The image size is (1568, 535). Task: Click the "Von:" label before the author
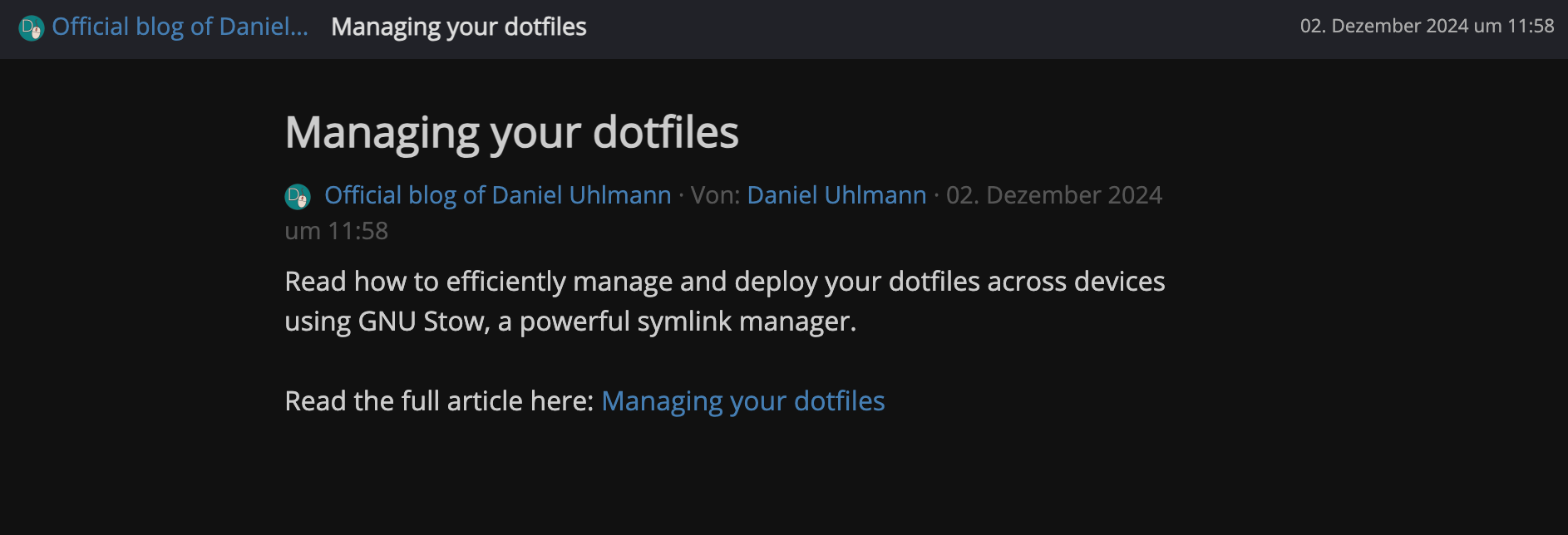point(715,195)
